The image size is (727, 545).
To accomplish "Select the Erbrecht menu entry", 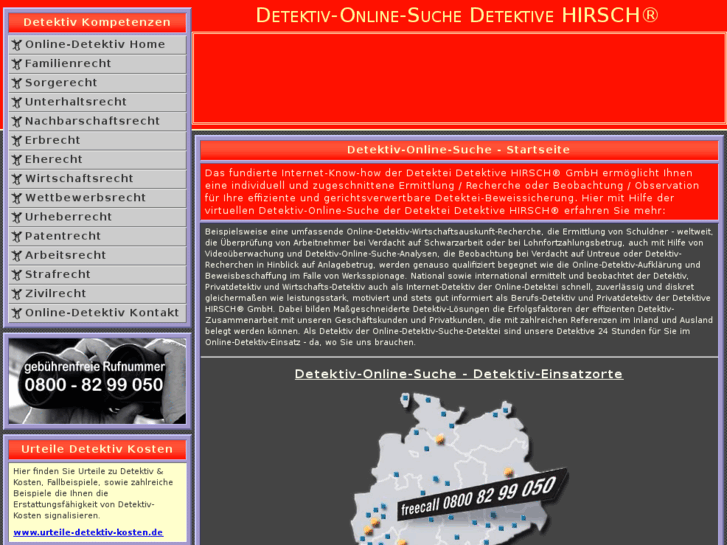I will pos(97,140).
